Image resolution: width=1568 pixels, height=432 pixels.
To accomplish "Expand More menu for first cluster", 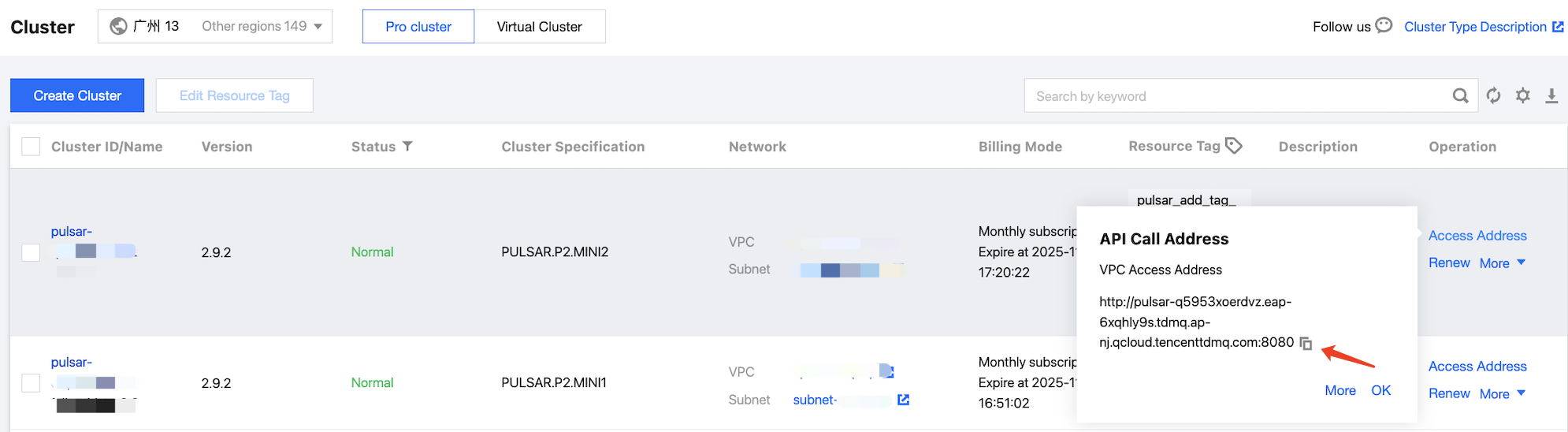I will coord(1502,263).
